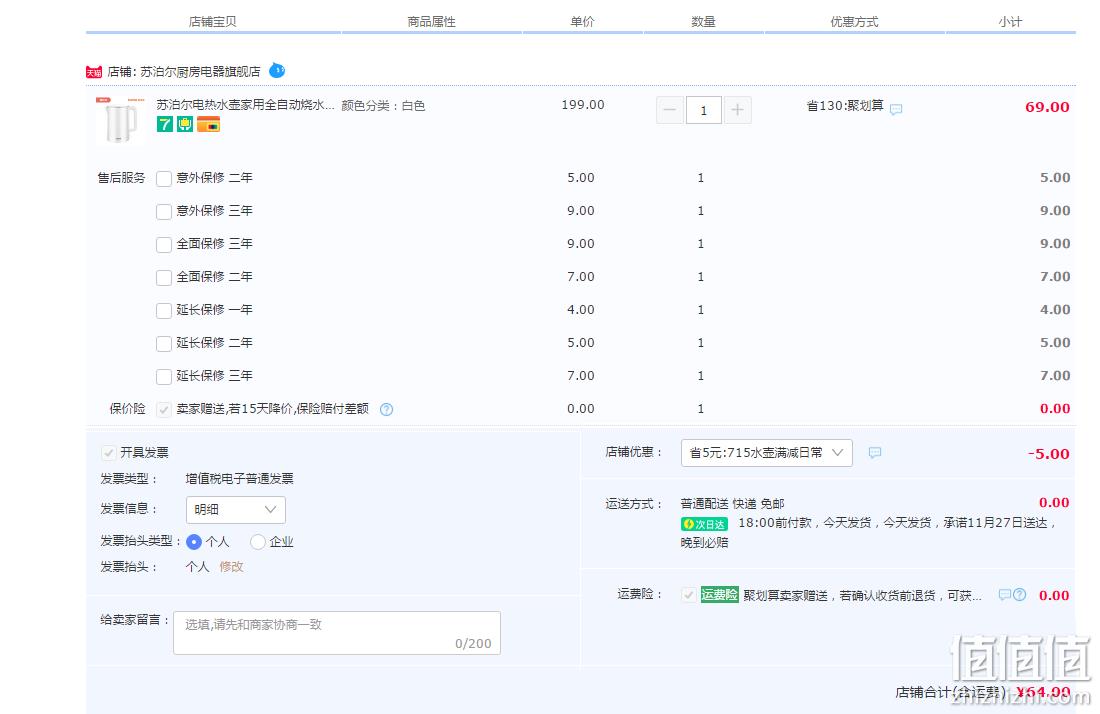
Task: Click the 69.00 subtotal amount
Action: (x=1047, y=107)
